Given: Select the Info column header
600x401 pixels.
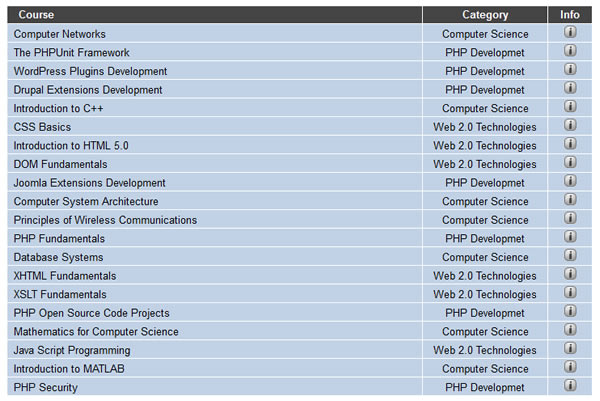Looking at the screenshot, I should pyautogui.click(x=570, y=15).
